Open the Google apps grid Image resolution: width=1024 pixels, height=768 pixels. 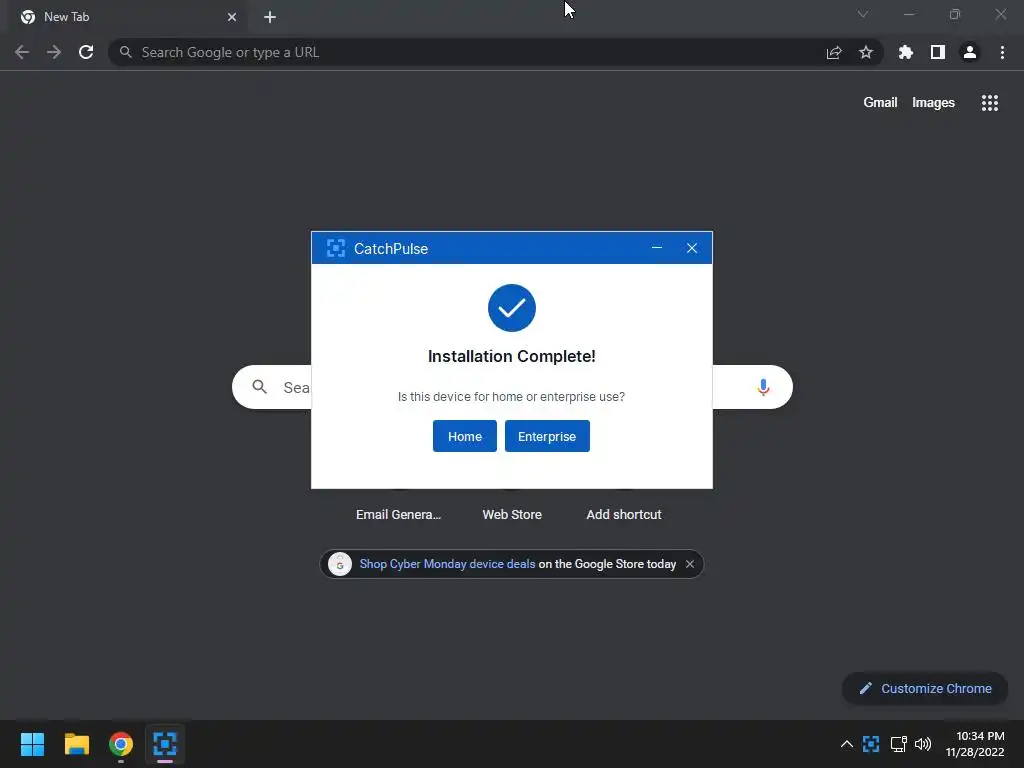(990, 103)
